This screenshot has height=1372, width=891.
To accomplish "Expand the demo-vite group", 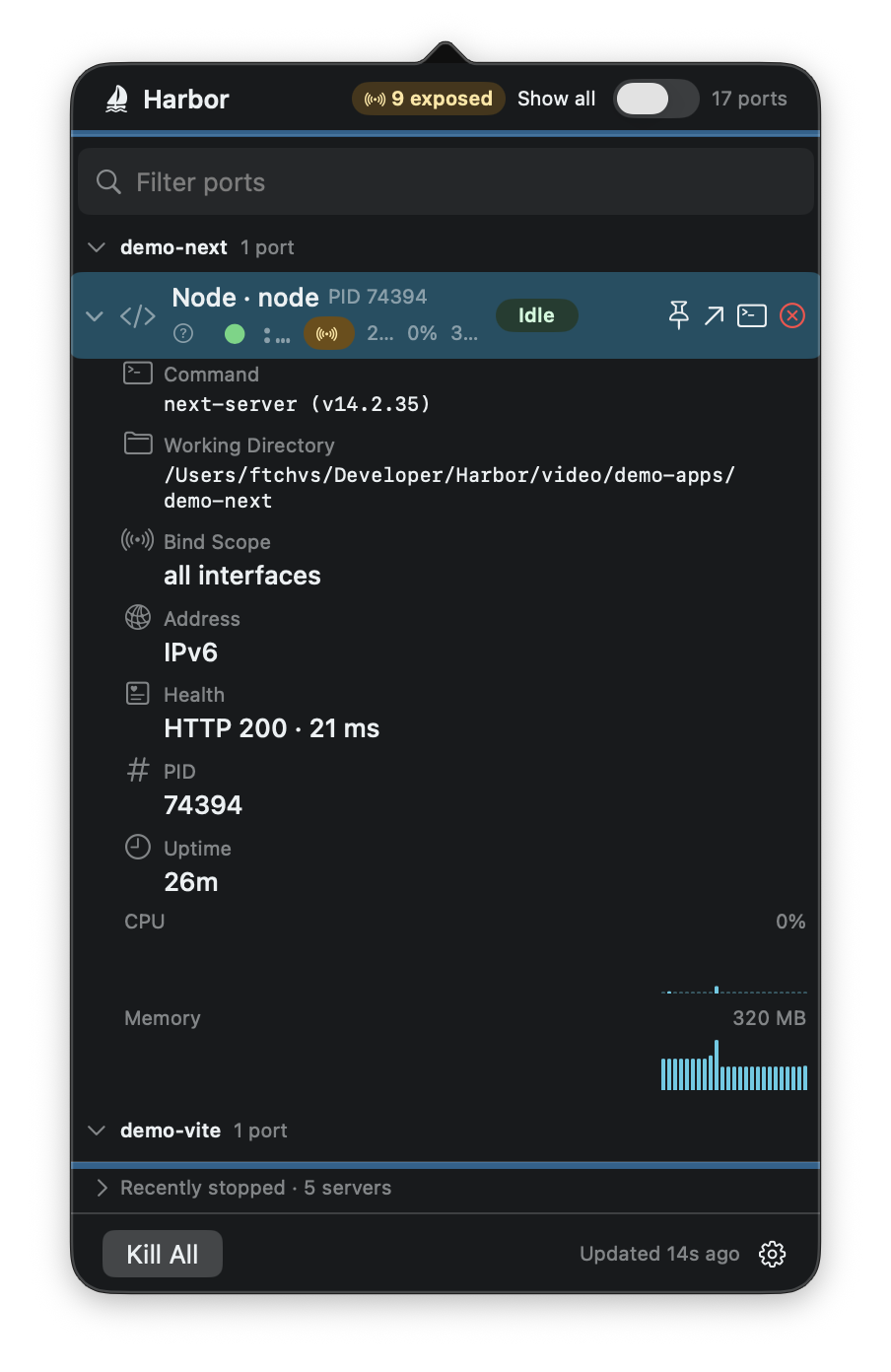I will (97, 1131).
